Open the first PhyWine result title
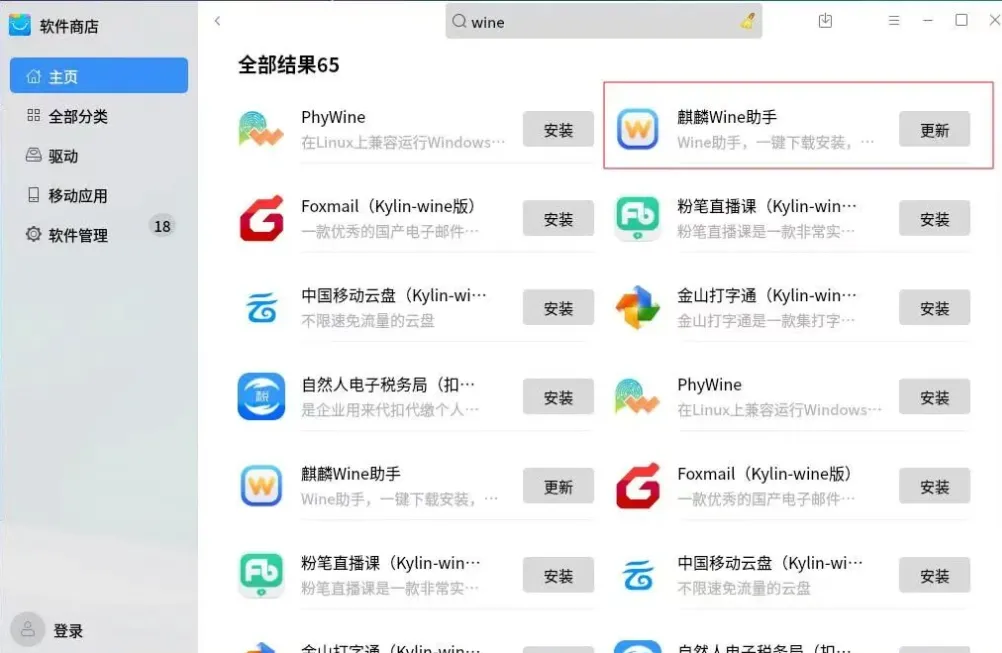This screenshot has height=653, width=1002. pos(333,117)
